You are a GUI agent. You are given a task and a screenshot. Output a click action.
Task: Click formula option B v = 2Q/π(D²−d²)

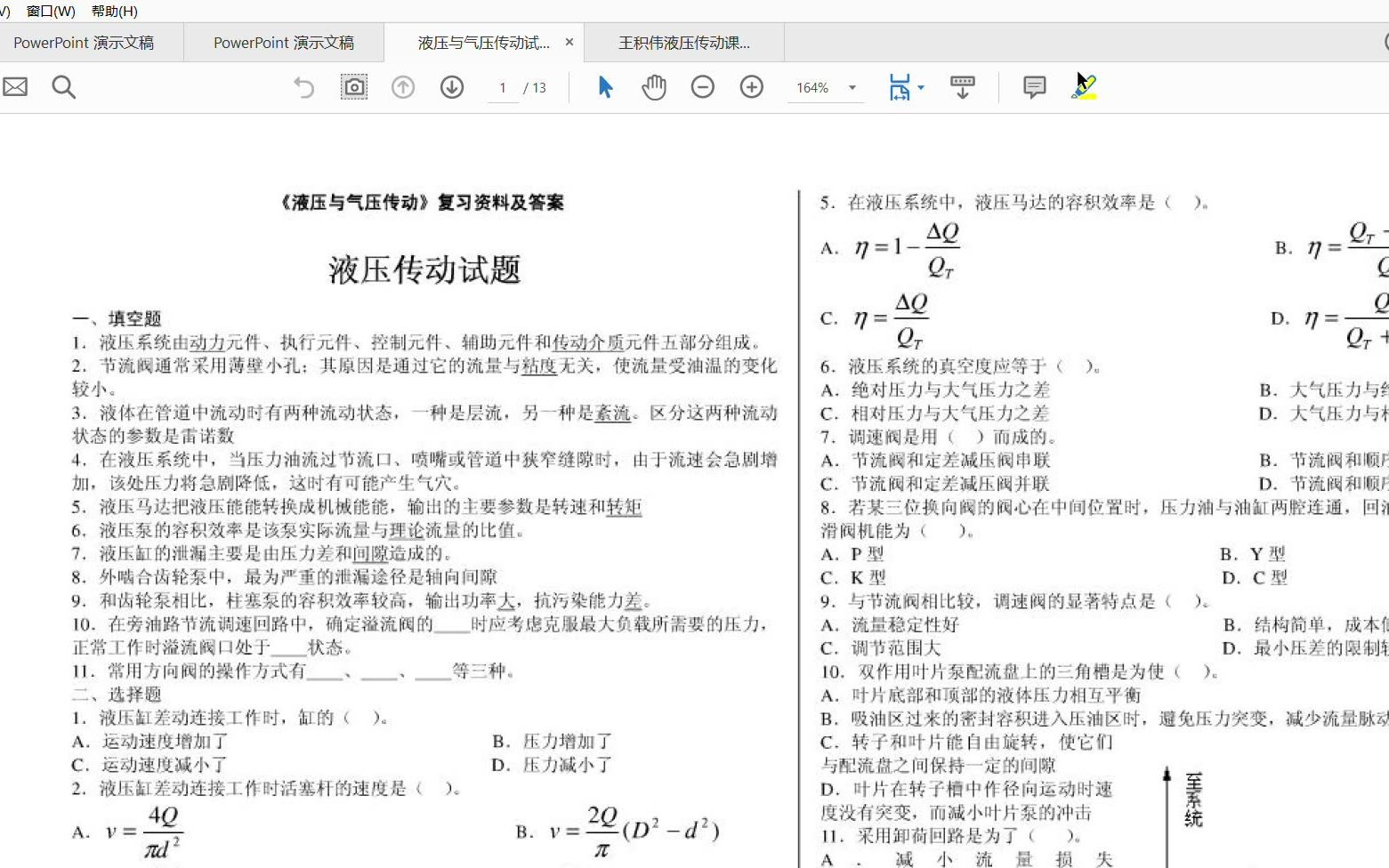pos(618,832)
